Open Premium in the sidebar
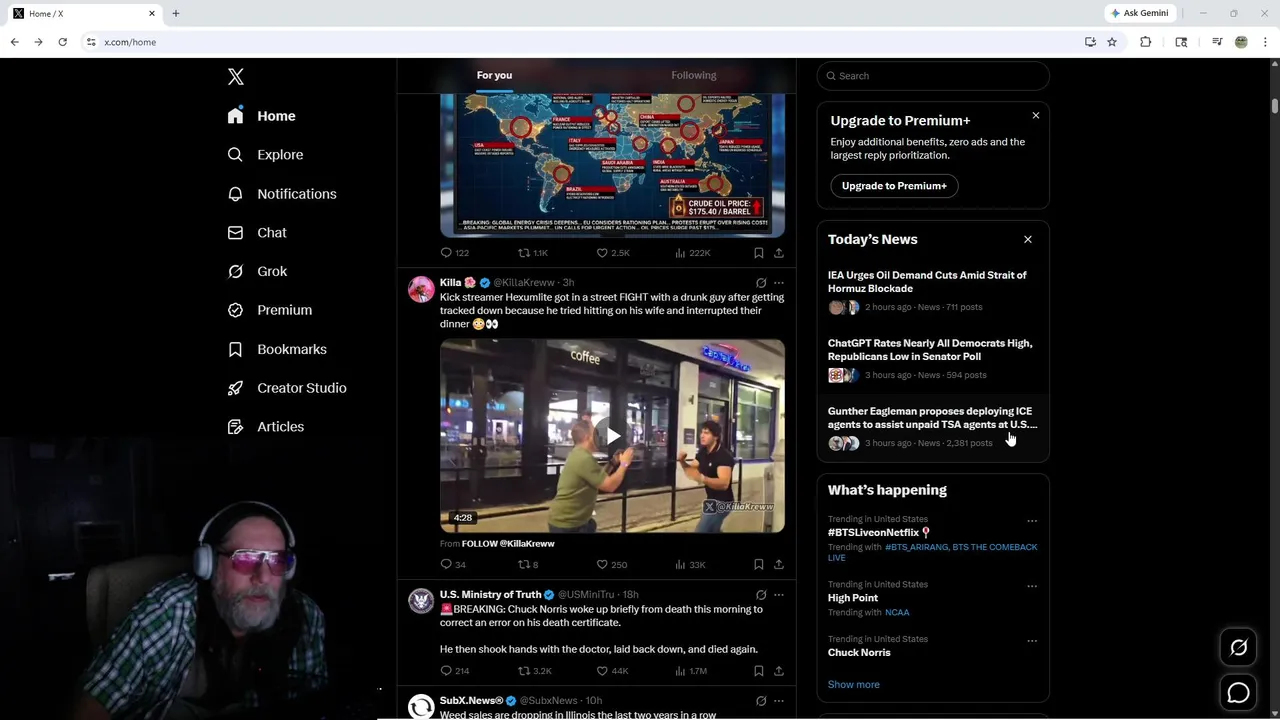 pos(270,310)
